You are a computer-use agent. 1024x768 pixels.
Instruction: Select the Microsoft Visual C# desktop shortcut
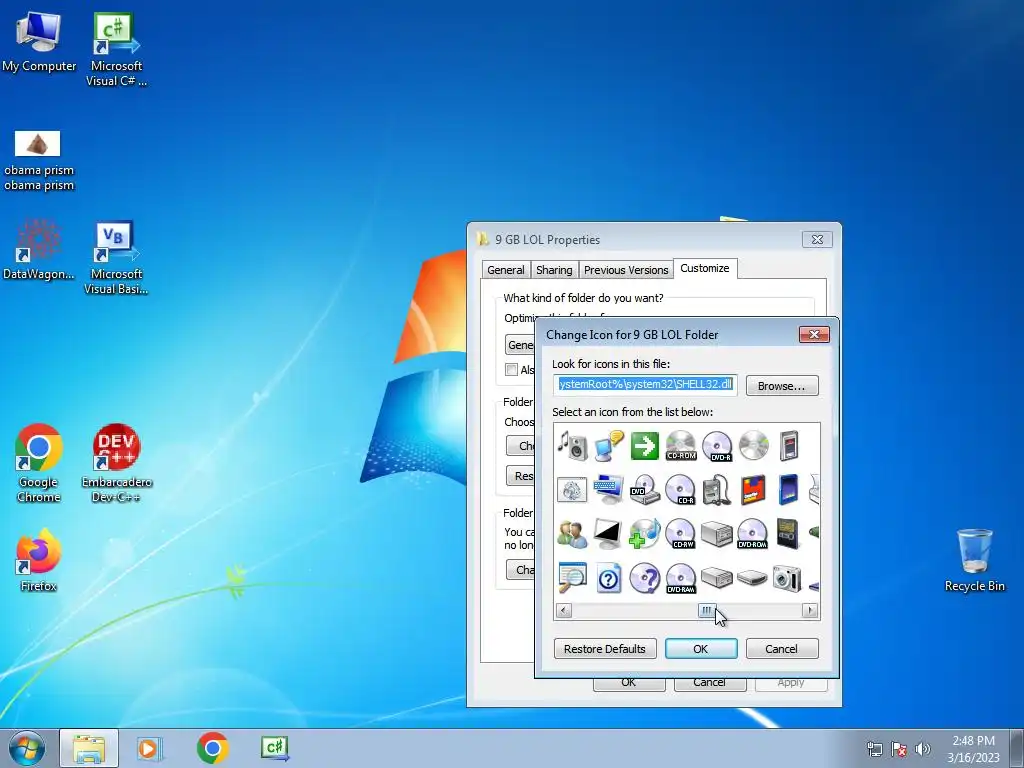click(116, 49)
